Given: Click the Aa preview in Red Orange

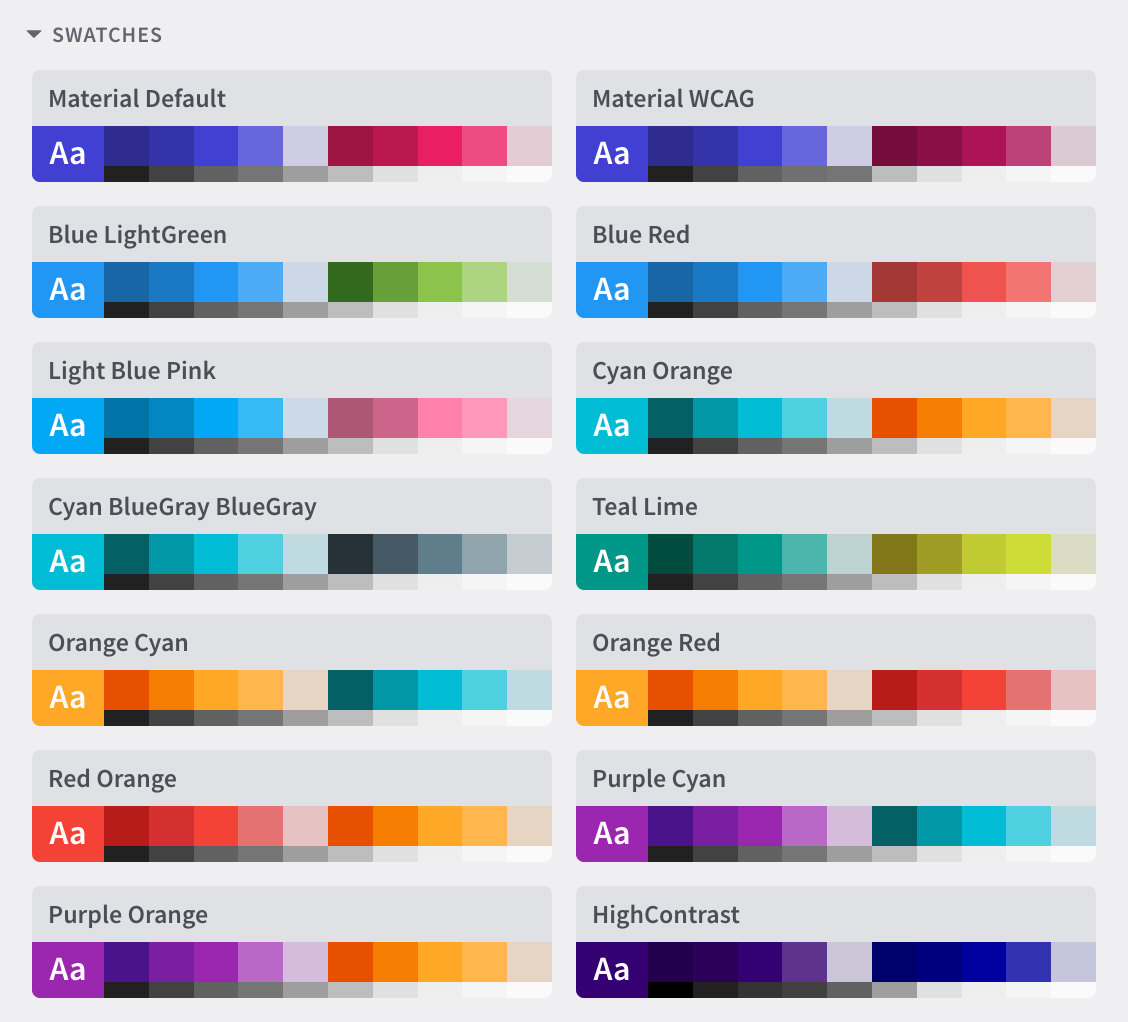Looking at the screenshot, I should tap(68, 833).
